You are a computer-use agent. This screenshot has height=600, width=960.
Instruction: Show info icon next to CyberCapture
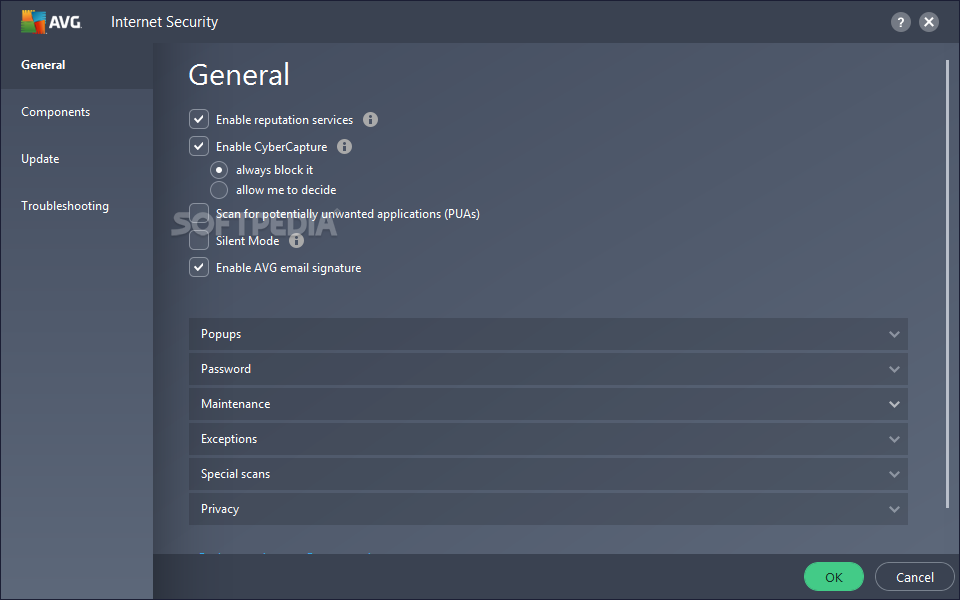(345, 146)
